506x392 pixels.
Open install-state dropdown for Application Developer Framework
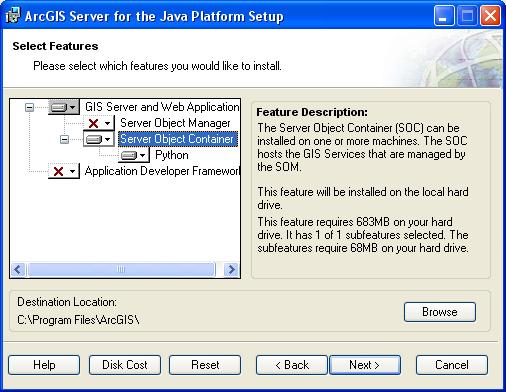point(64,171)
